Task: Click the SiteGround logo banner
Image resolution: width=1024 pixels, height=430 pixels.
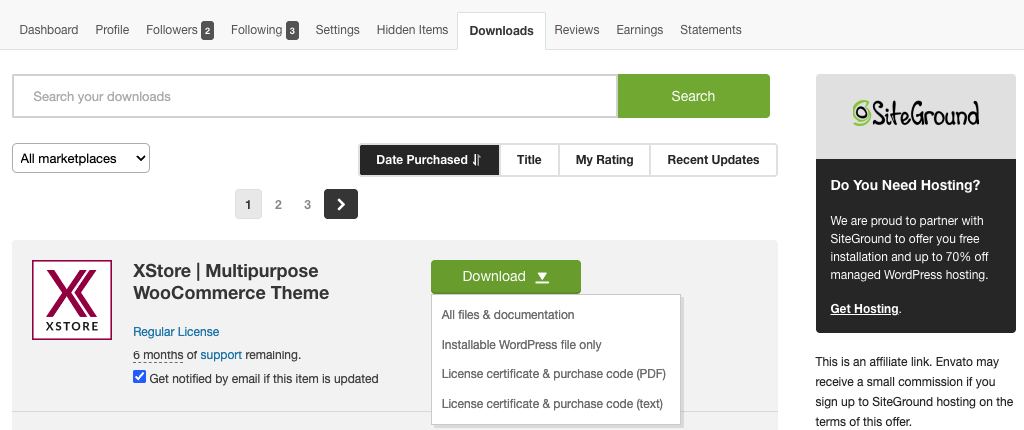Action: 915,115
